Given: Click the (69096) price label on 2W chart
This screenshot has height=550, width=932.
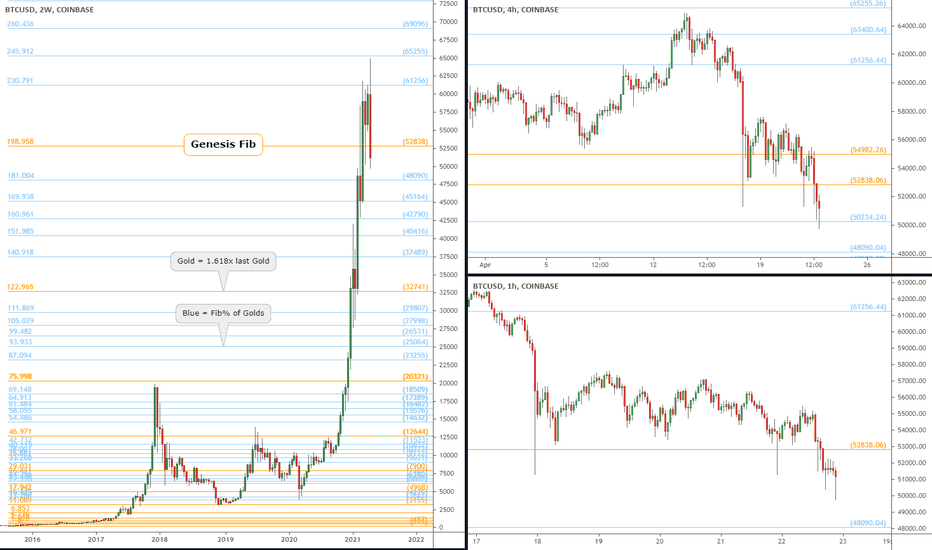Looking at the screenshot, I should 415,24.
